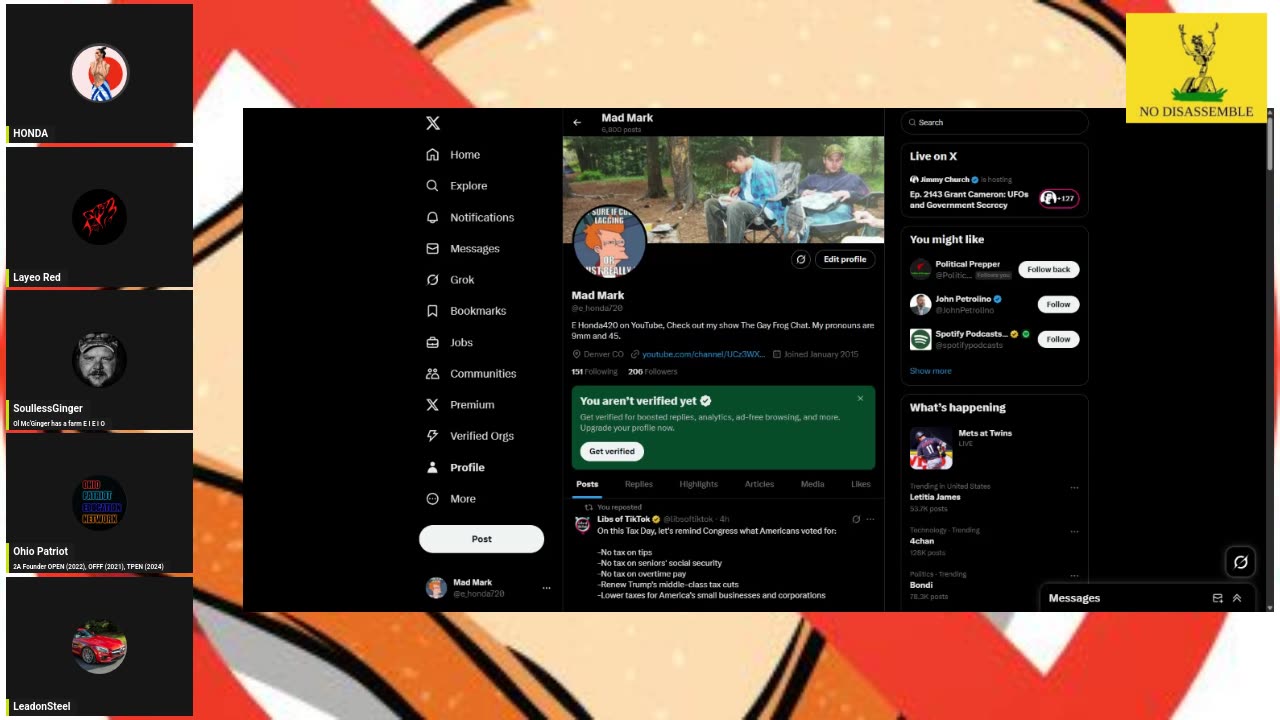The height and width of the screenshot is (720, 1280).
Task: Click the Grok icon beside Edit profile
Action: (x=800, y=259)
